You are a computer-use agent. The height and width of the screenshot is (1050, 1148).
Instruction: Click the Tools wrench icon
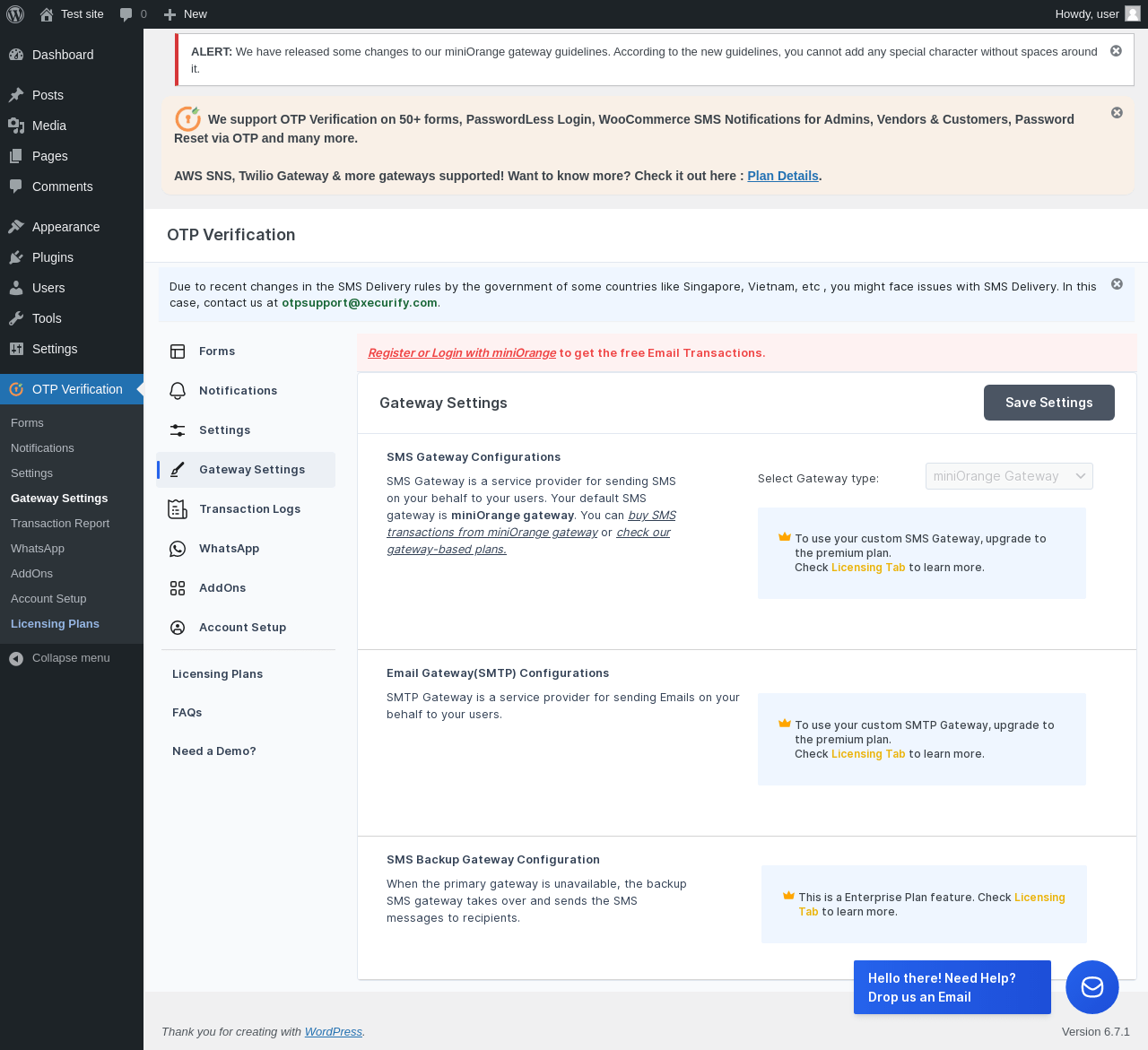(16, 318)
